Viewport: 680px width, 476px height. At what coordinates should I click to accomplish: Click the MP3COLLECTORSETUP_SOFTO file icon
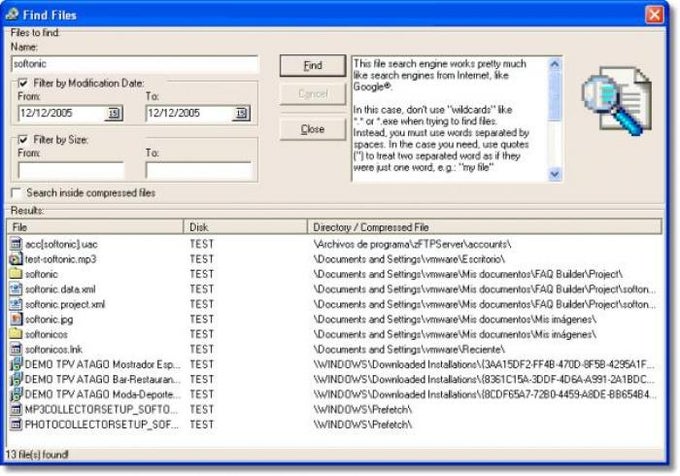(16, 410)
